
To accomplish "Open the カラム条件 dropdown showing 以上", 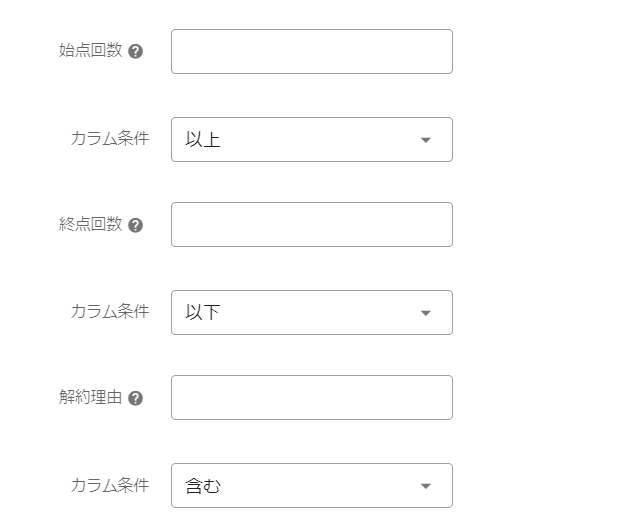I will 311,140.
